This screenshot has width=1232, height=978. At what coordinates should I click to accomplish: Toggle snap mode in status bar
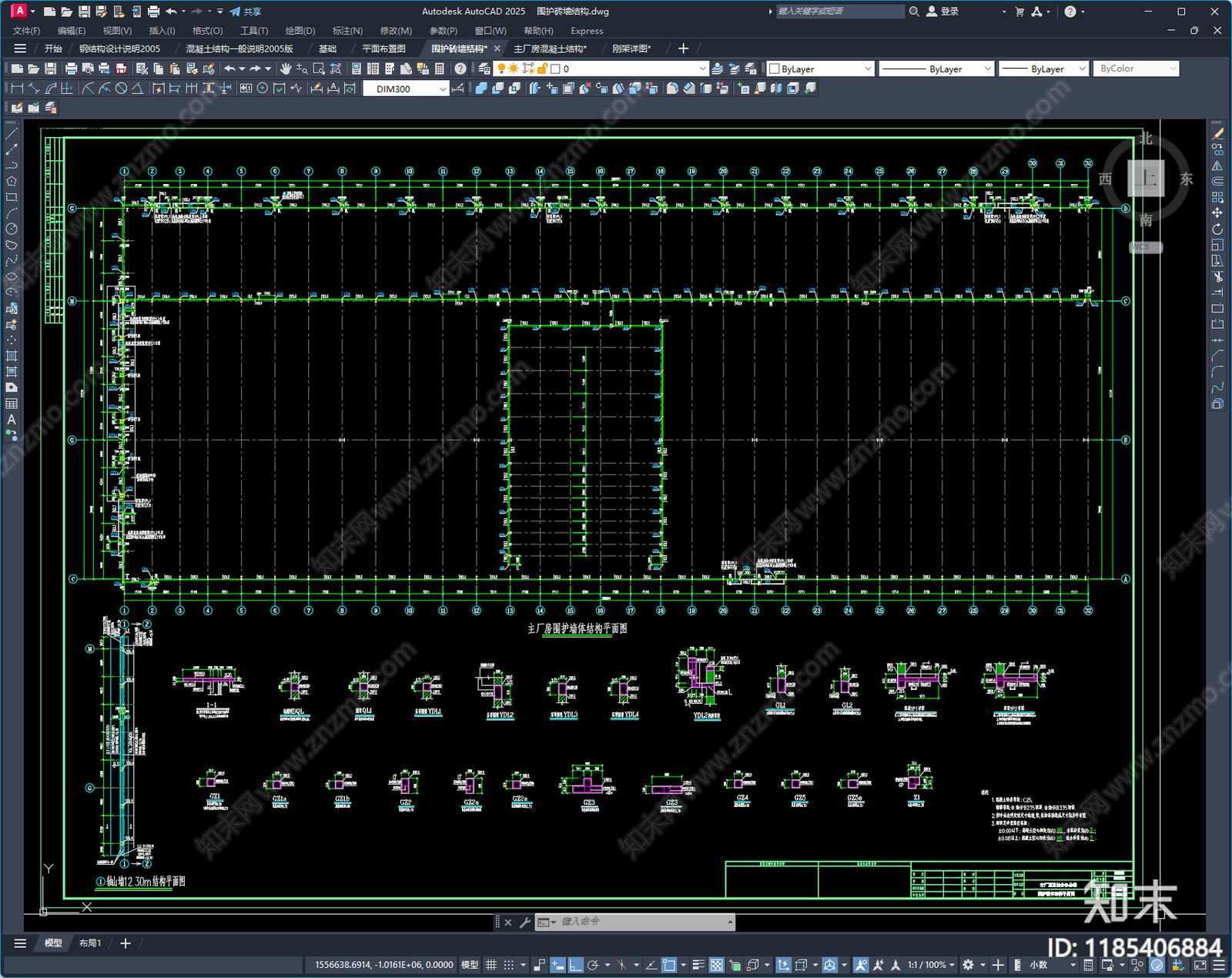[509, 965]
